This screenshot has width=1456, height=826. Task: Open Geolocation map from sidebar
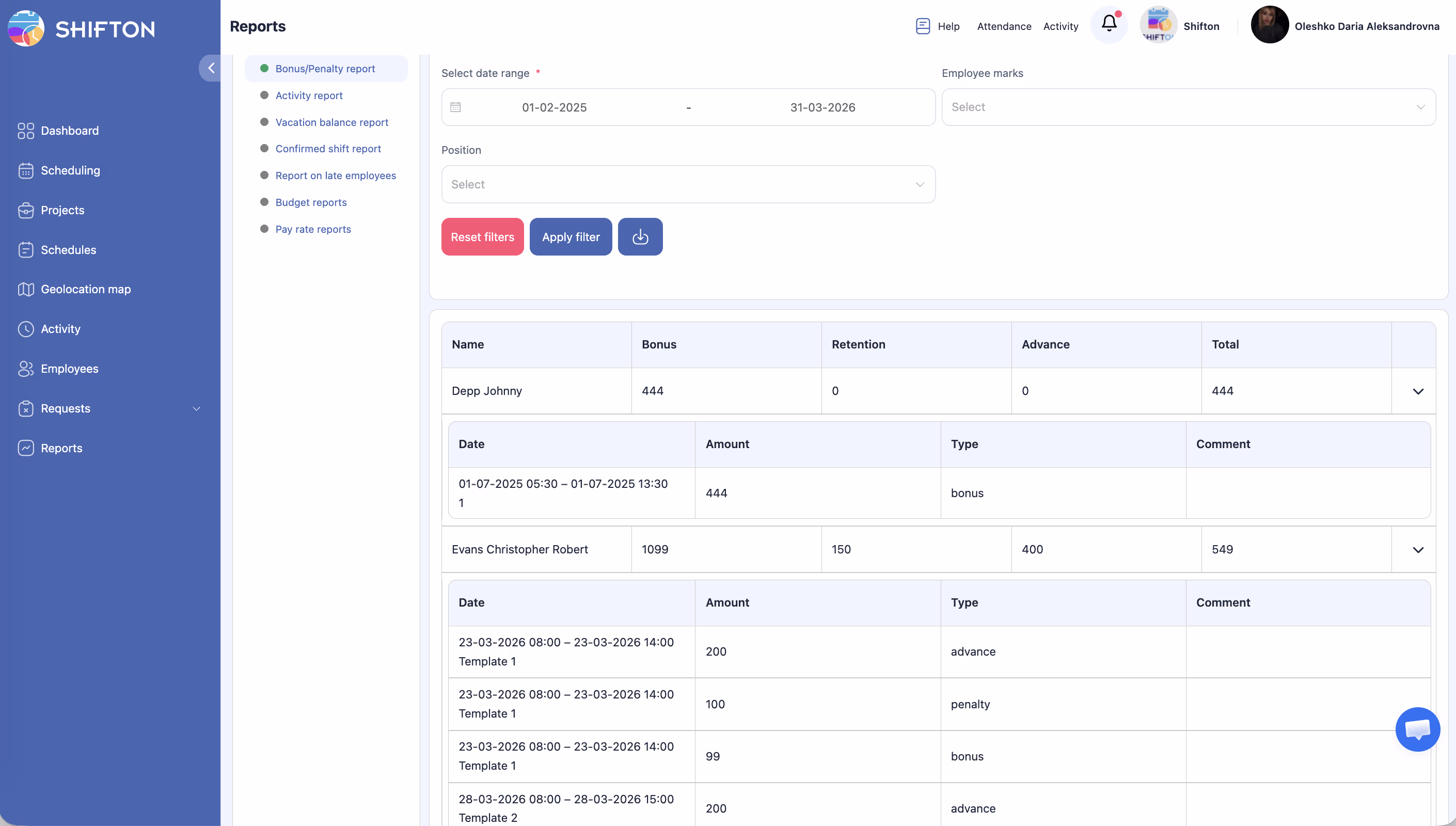(85, 289)
